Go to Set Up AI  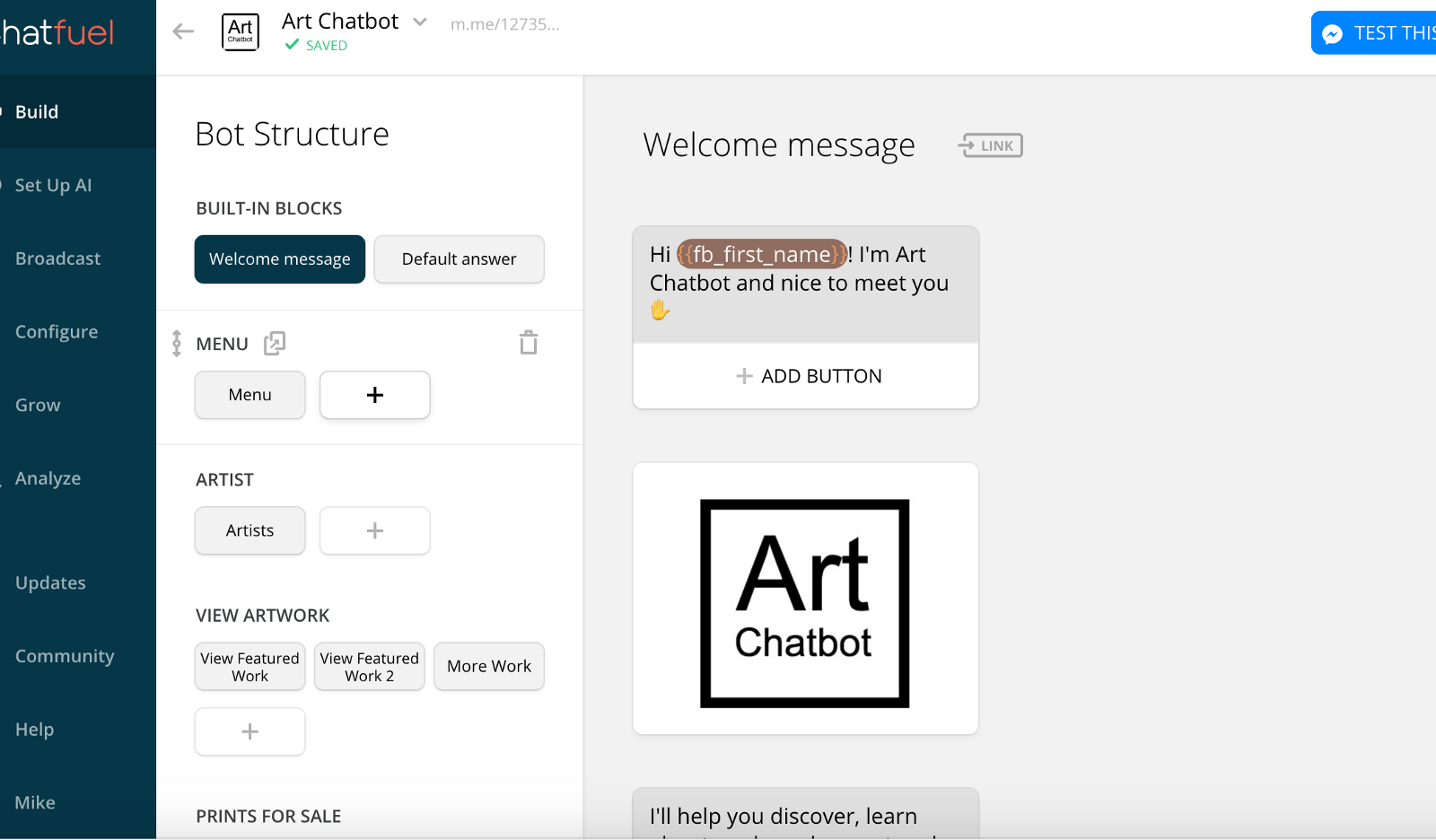tap(53, 186)
